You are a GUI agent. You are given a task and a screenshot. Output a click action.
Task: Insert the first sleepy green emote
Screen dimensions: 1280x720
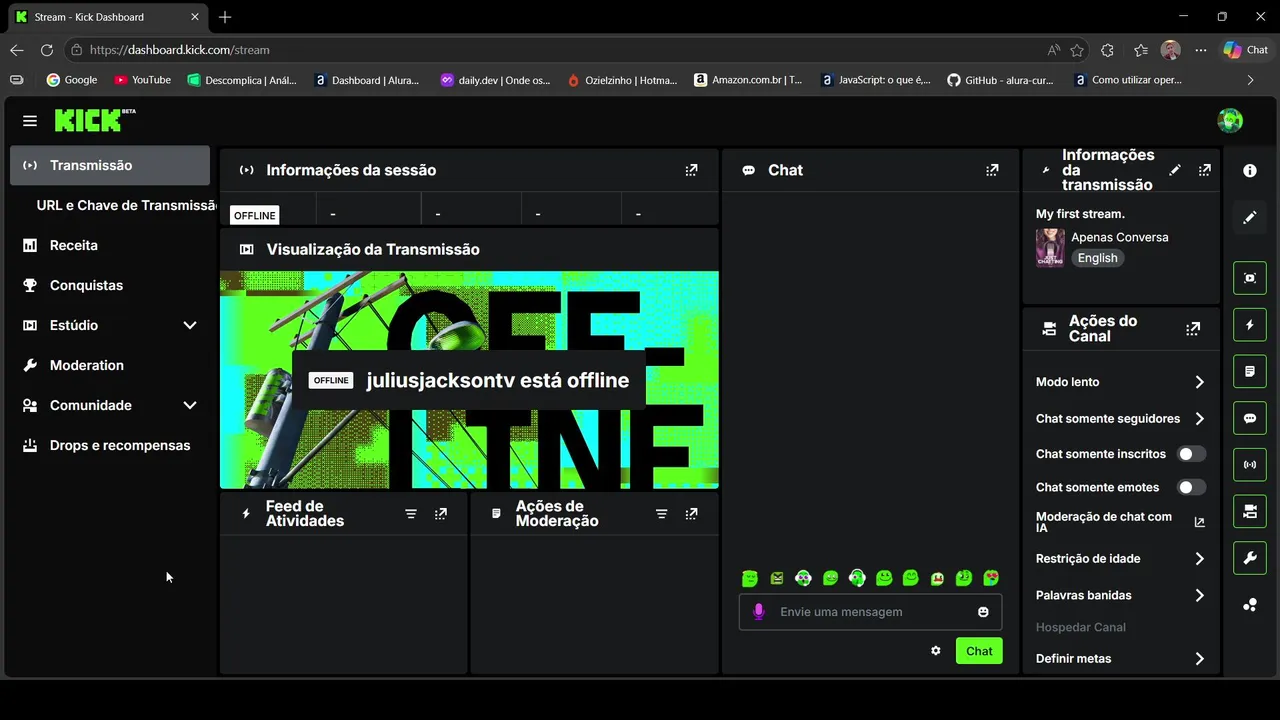pyautogui.click(x=750, y=578)
